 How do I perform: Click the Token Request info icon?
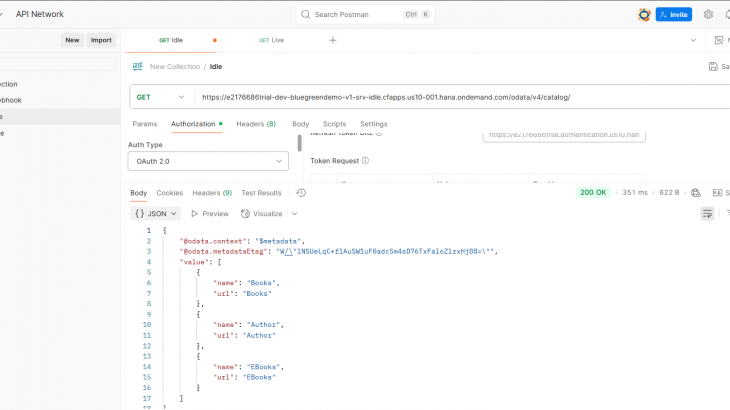coord(365,161)
